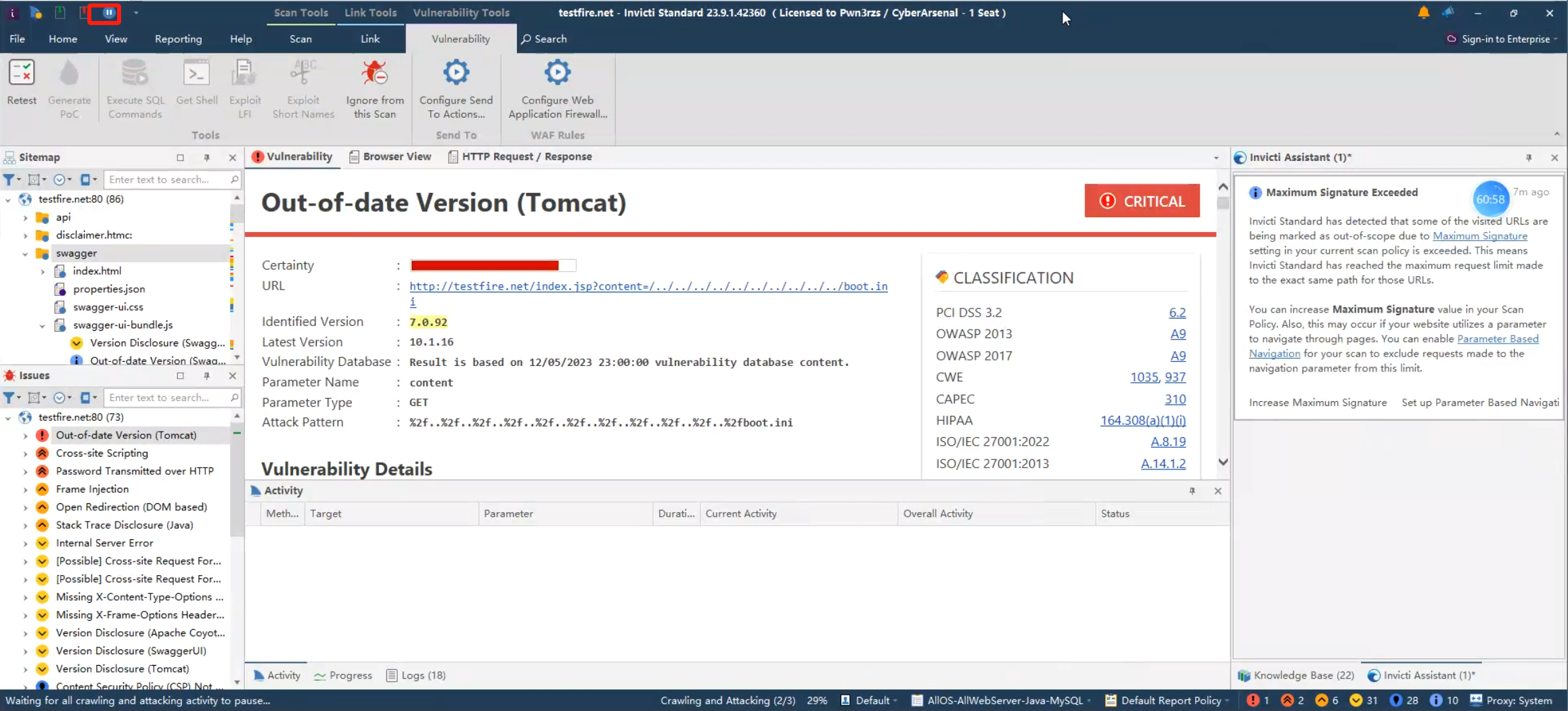The width and height of the screenshot is (1568, 711).
Task: Open the Issues filter dropdown
Action: pos(12,398)
